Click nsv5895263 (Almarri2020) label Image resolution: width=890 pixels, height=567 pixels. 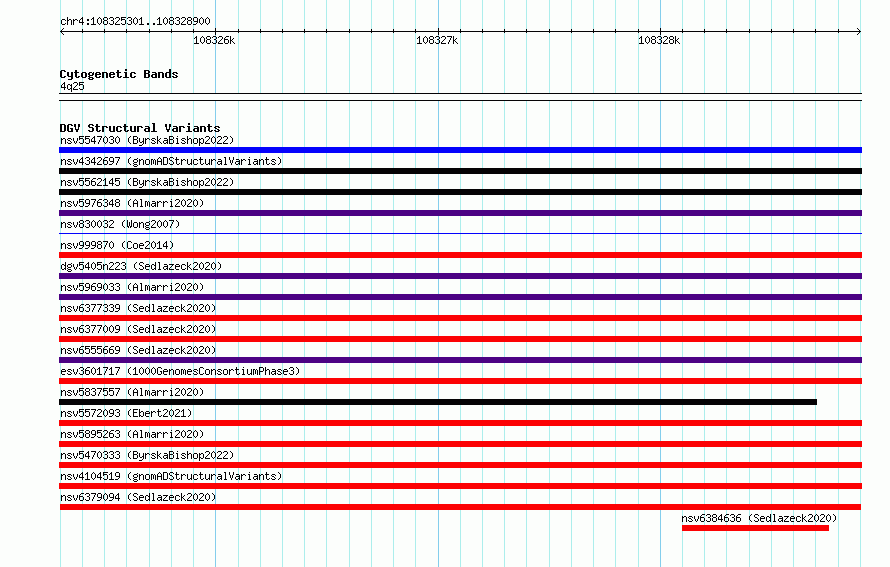[132, 434]
